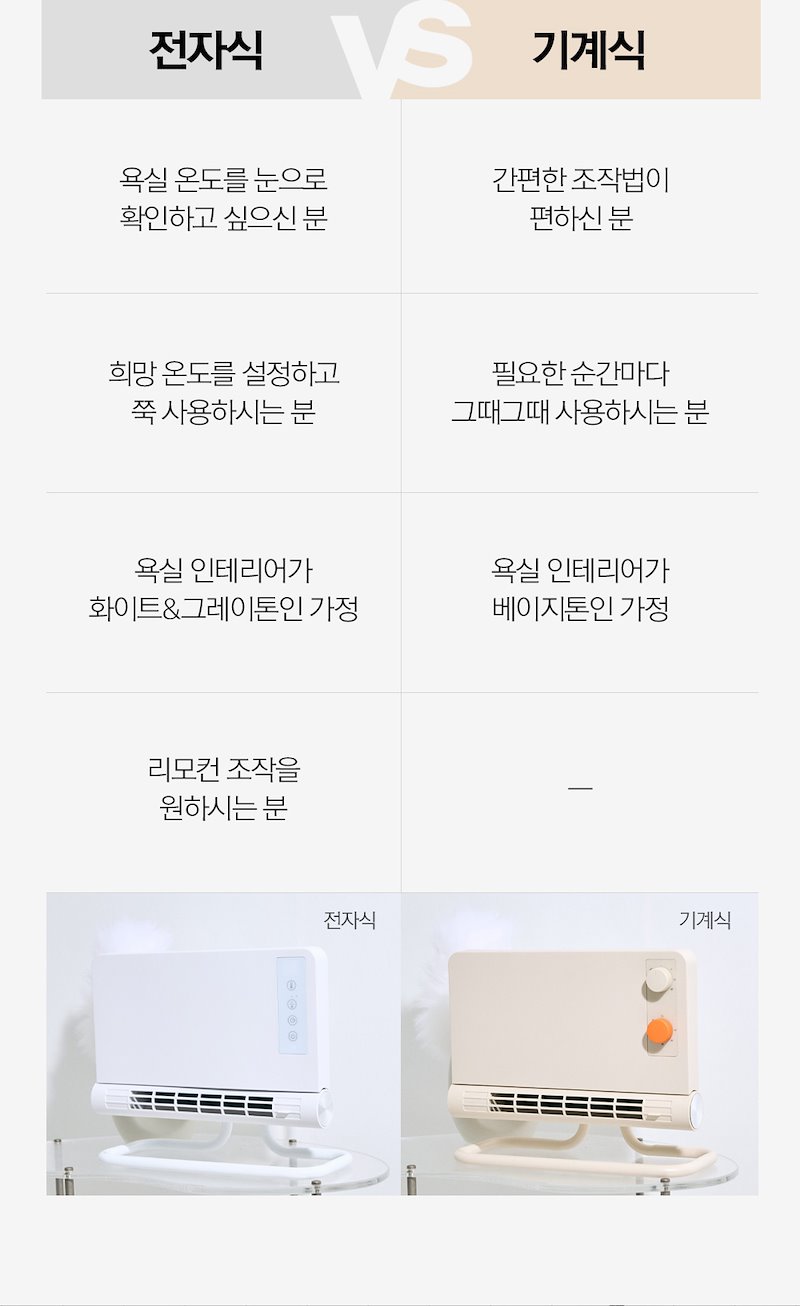The image size is (800, 1306).
Task: Click the top touch icon on white heater panel
Action: pyautogui.click(x=292, y=986)
